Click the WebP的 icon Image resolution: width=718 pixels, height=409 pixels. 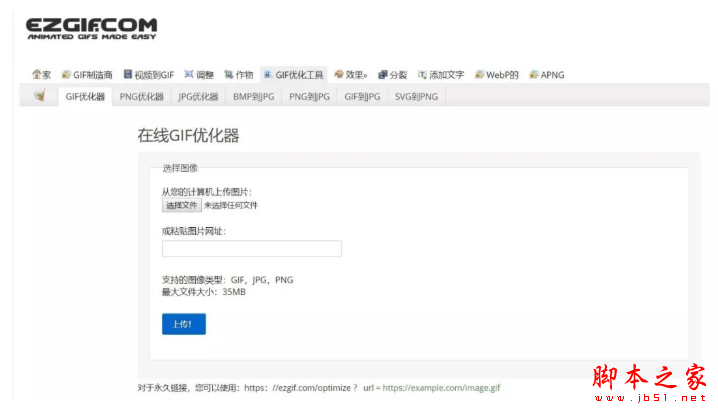pos(479,75)
